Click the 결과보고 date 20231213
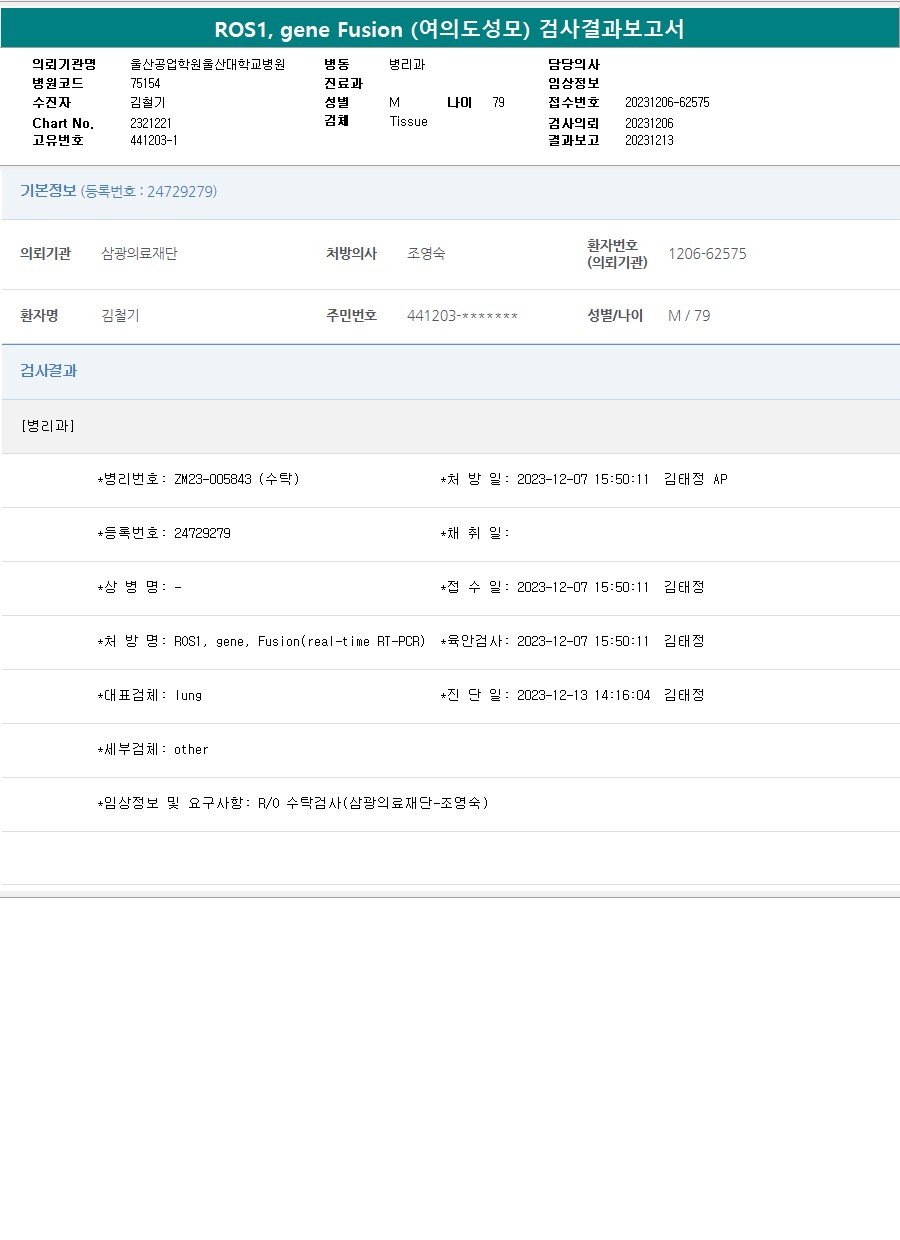Viewport: 900px width, 1240px height. 648,140
